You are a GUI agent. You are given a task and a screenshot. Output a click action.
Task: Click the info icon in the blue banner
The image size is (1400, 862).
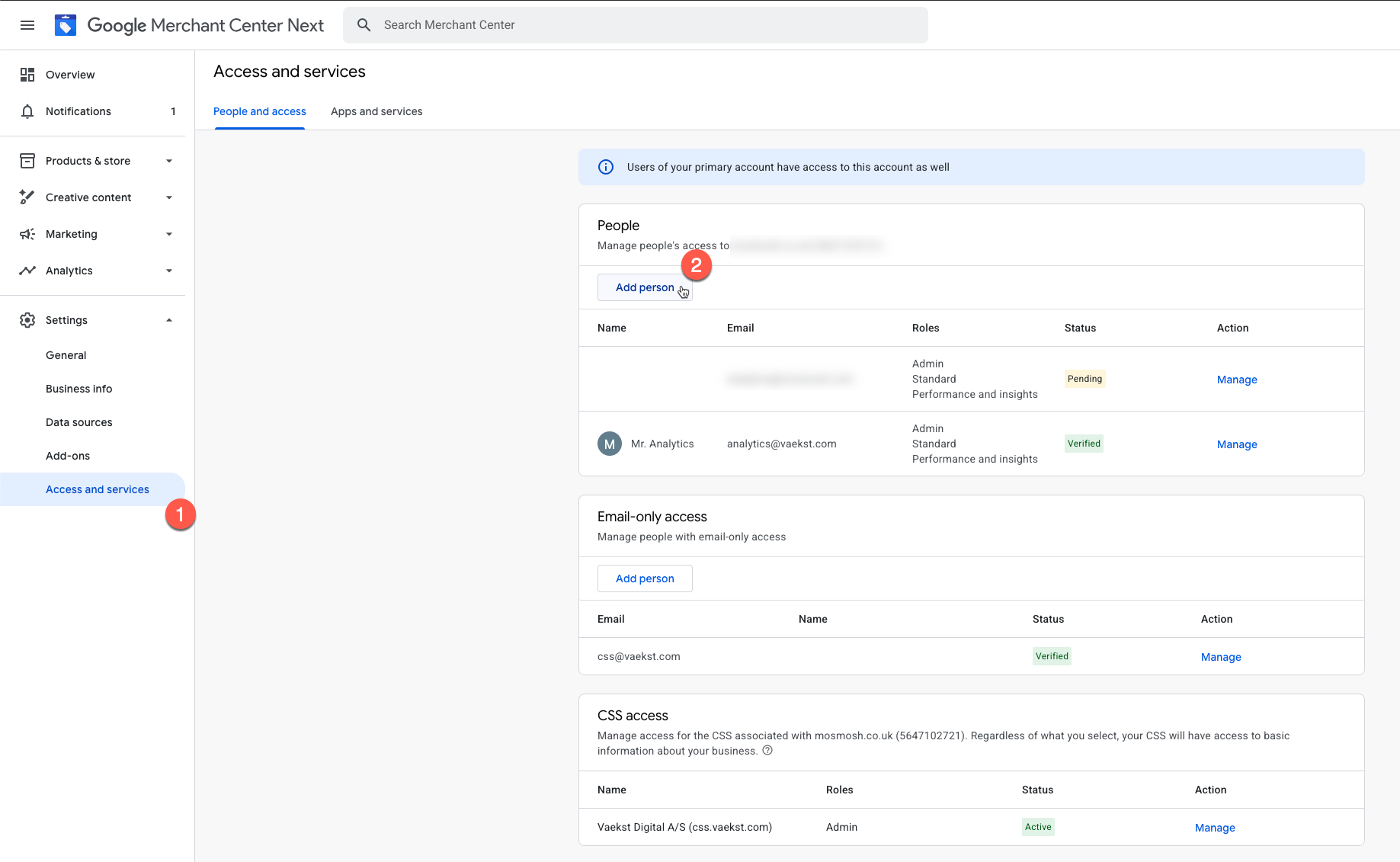pos(606,167)
